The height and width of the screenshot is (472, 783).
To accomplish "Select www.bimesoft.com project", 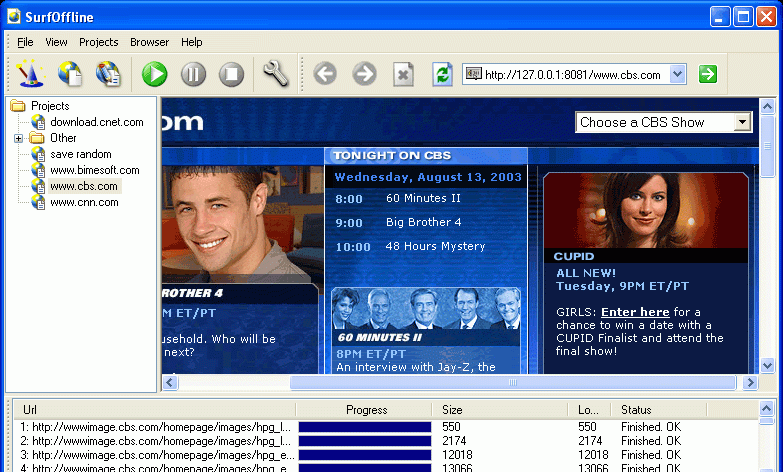I will (x=94, y=170).
